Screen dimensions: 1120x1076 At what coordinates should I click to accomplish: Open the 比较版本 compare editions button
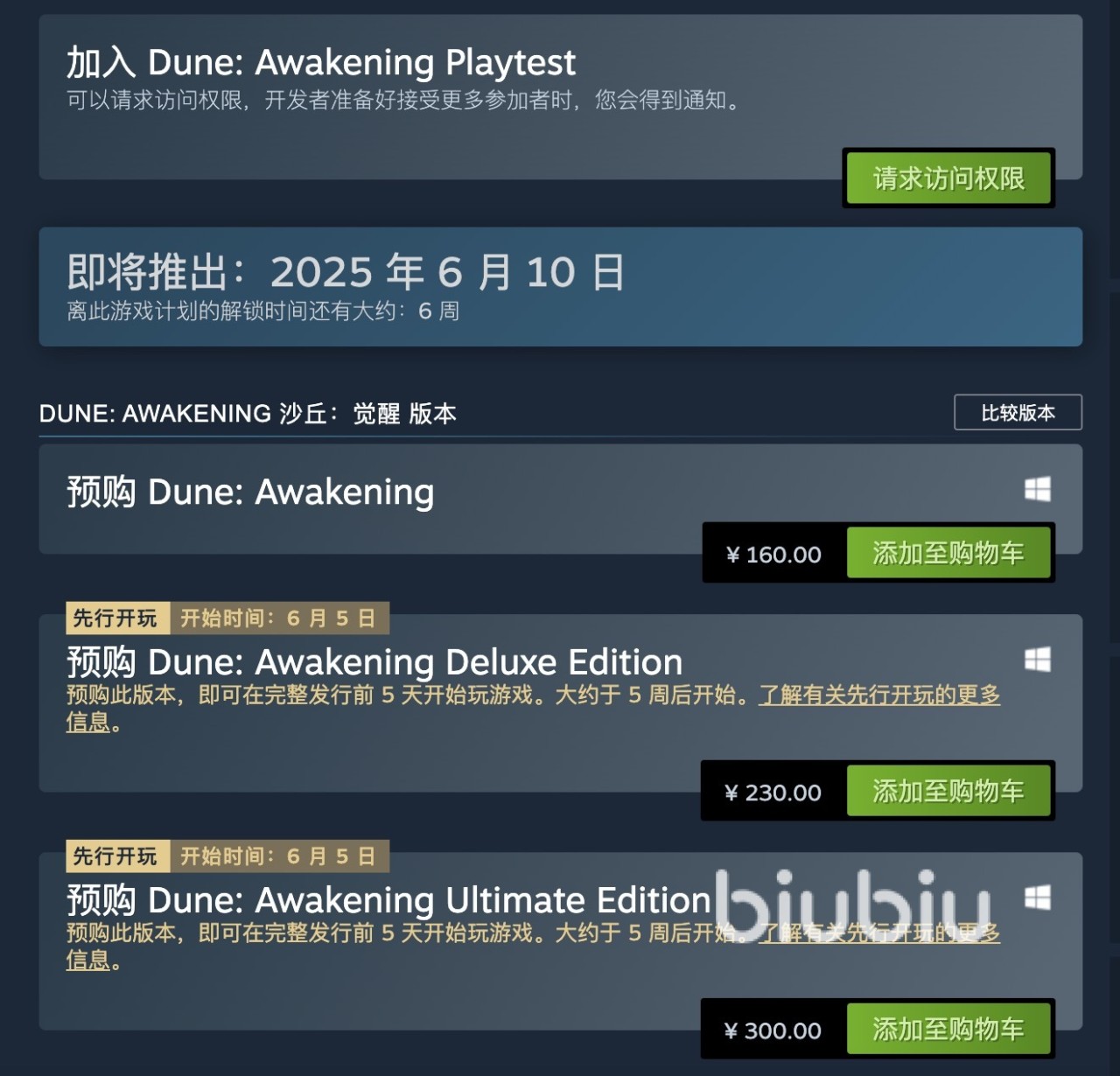1018,412
